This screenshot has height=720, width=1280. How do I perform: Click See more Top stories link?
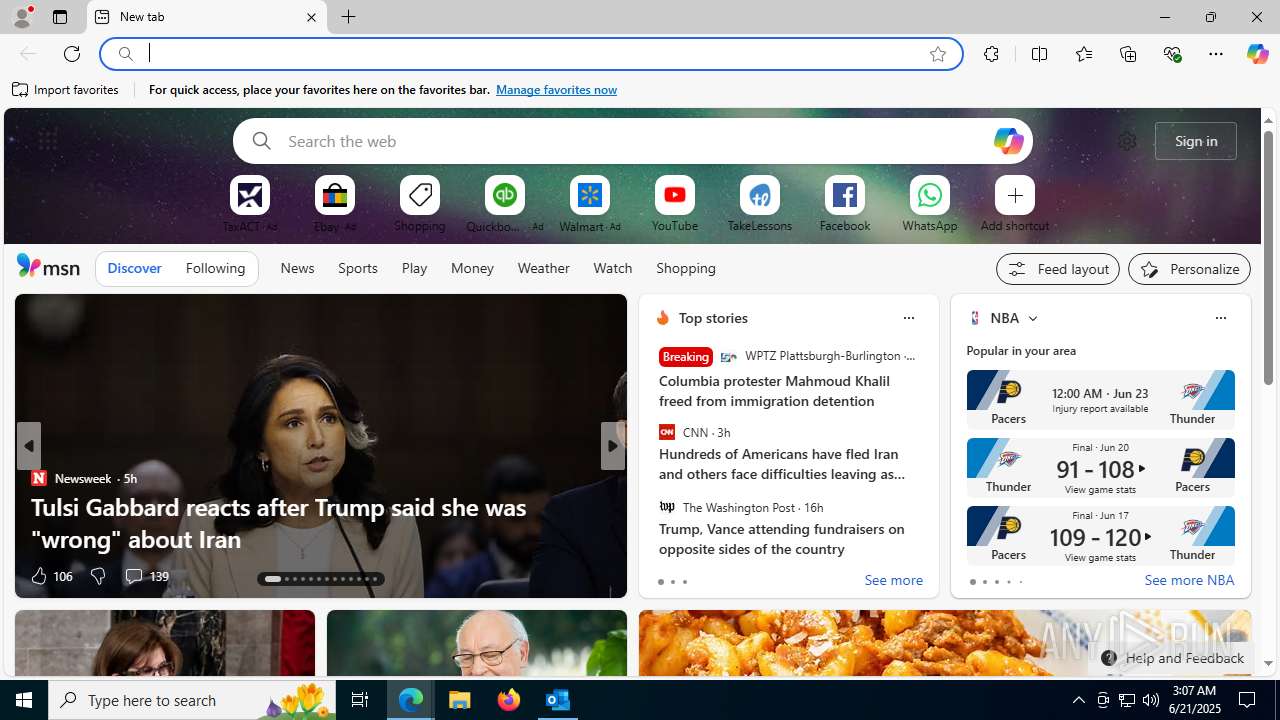click(x=893, y=581)
